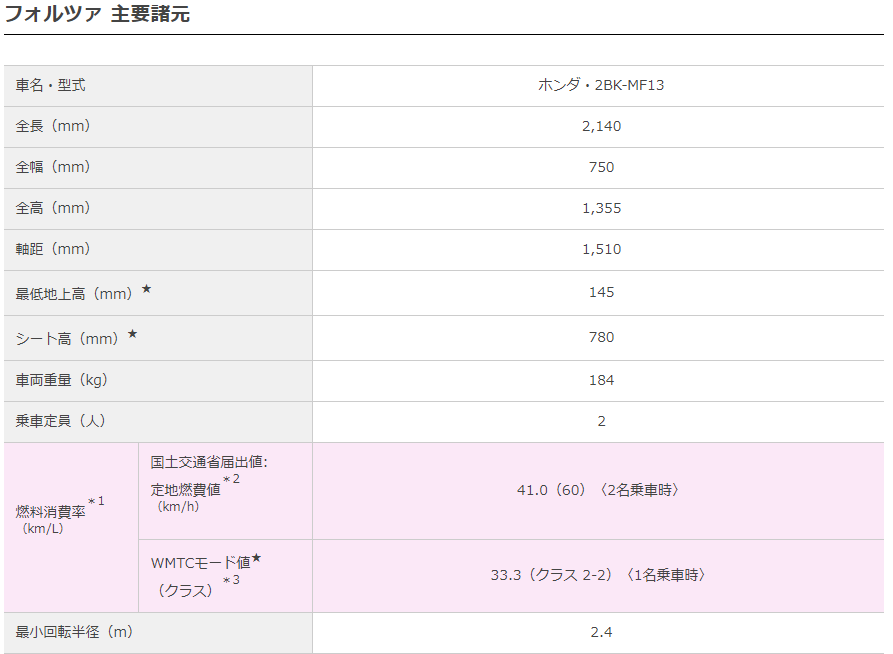Select the ground clearance value '145'

(x=601, y=292)
